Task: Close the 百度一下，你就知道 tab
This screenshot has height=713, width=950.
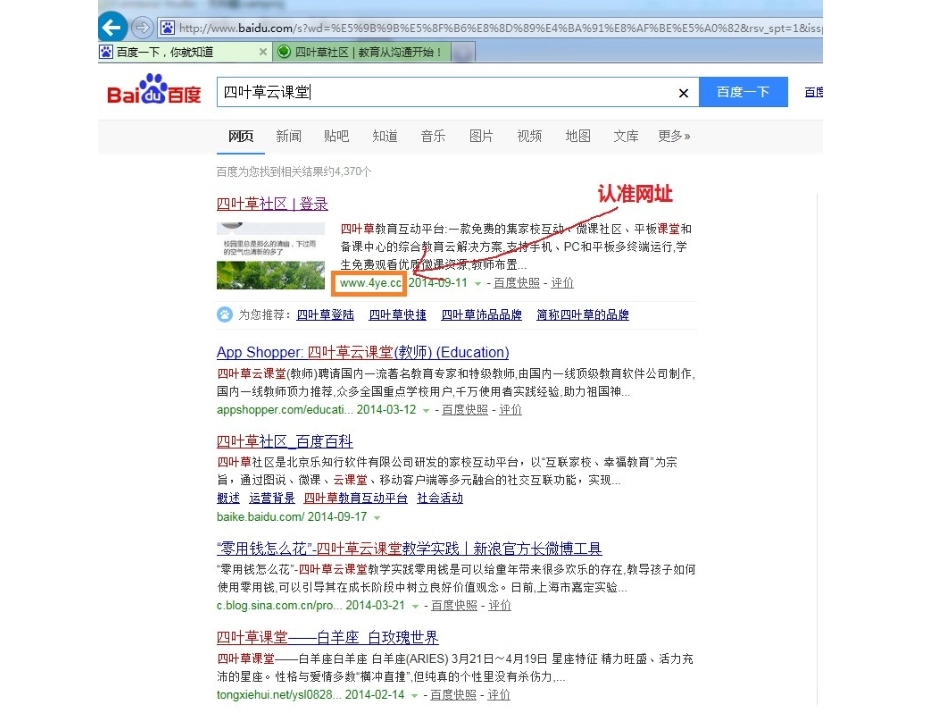Action: (x=263, y=52)
